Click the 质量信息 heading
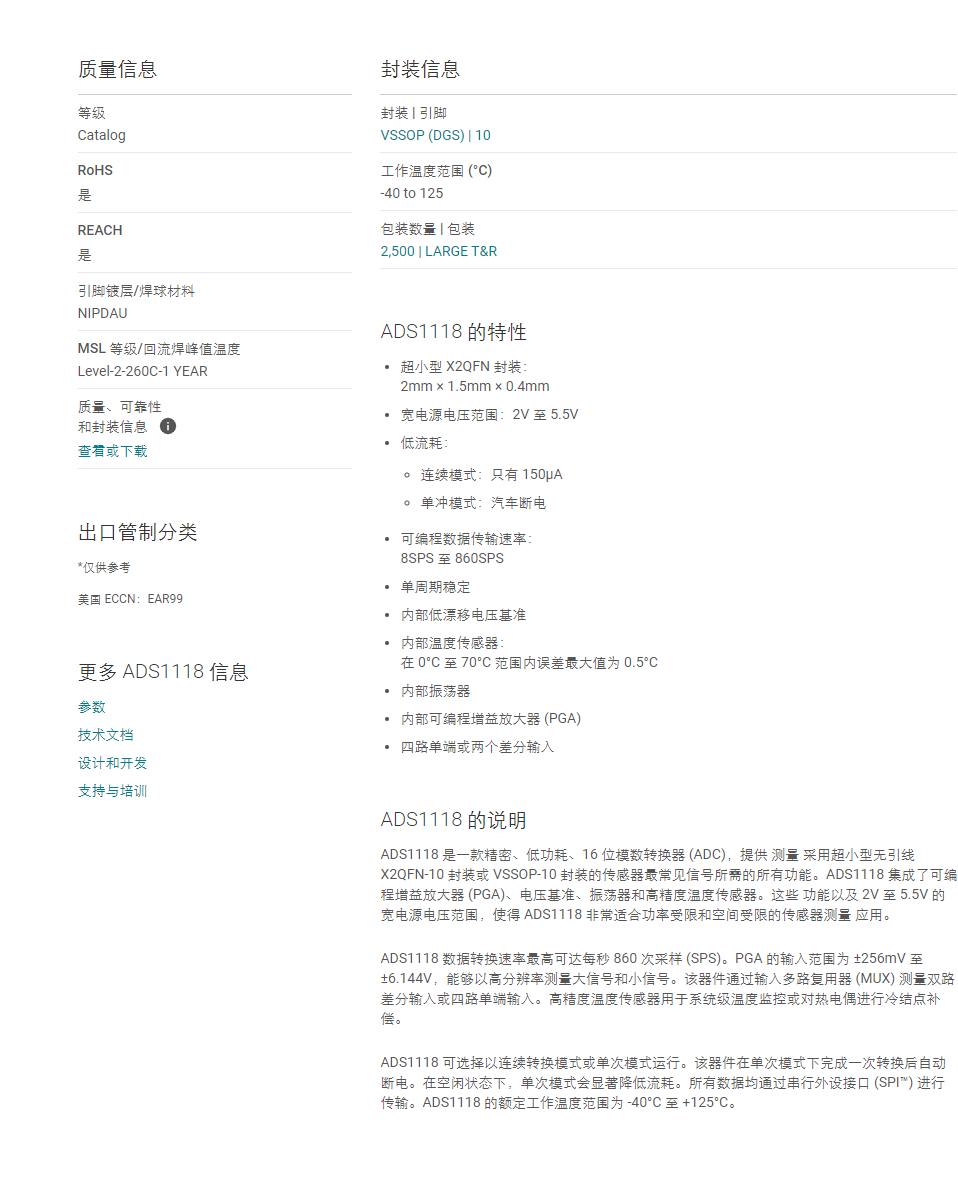958x1203 pixels. 117,69
